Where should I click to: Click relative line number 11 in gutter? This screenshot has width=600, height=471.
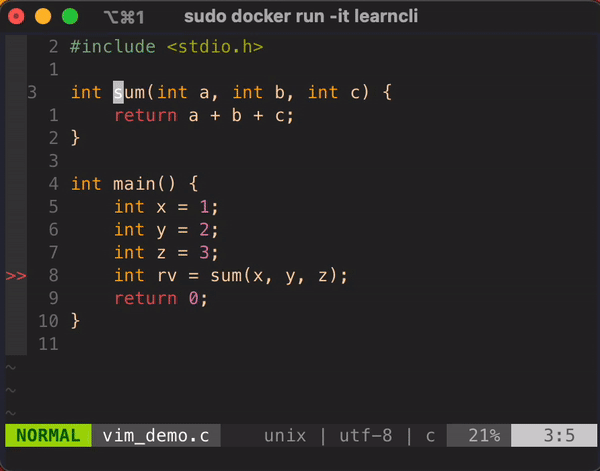pyautogui.click(x=48, y=344)
